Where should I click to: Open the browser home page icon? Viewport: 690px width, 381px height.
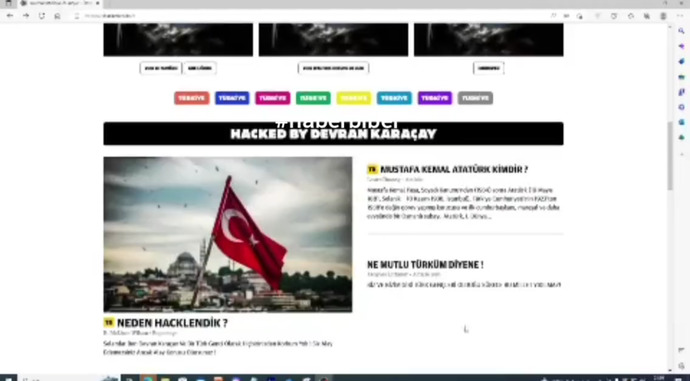(x=57, y=16)
